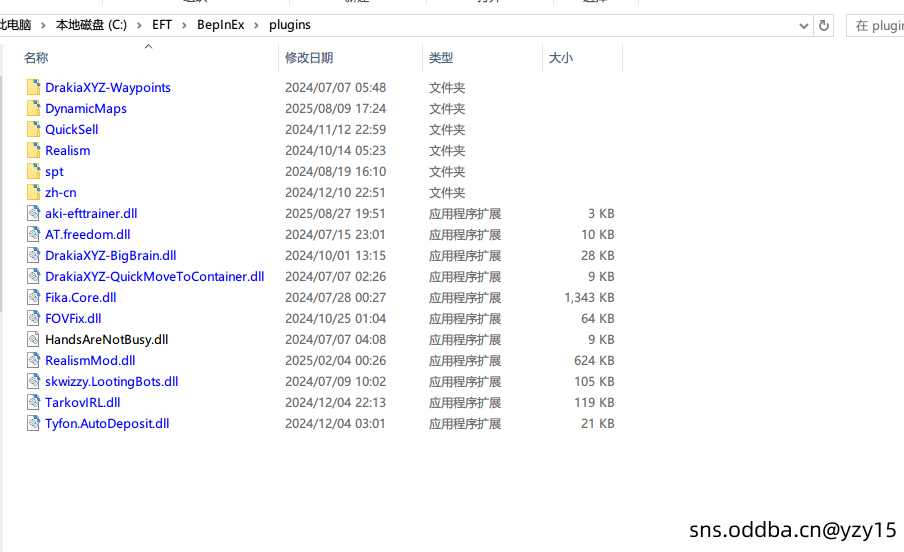The height and width of the screenshot is (552, 904).
Task: Expand the chevron after EFT breadcrumb
Action: tap(184, 25)
